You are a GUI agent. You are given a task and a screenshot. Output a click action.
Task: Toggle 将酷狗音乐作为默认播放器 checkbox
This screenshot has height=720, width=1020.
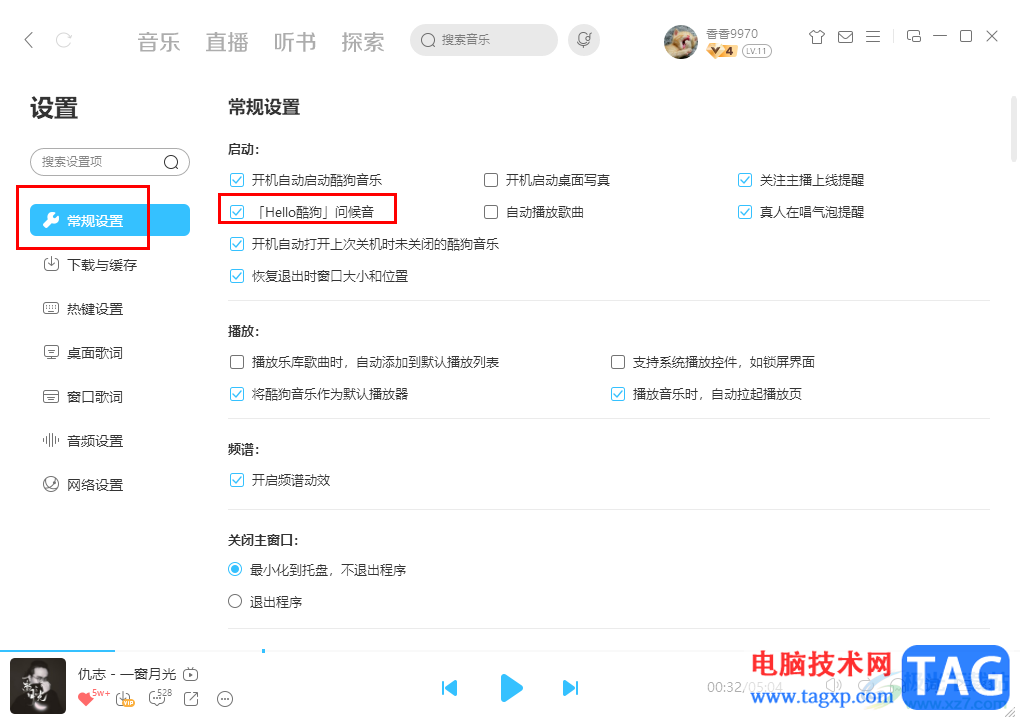pos(237,394)
